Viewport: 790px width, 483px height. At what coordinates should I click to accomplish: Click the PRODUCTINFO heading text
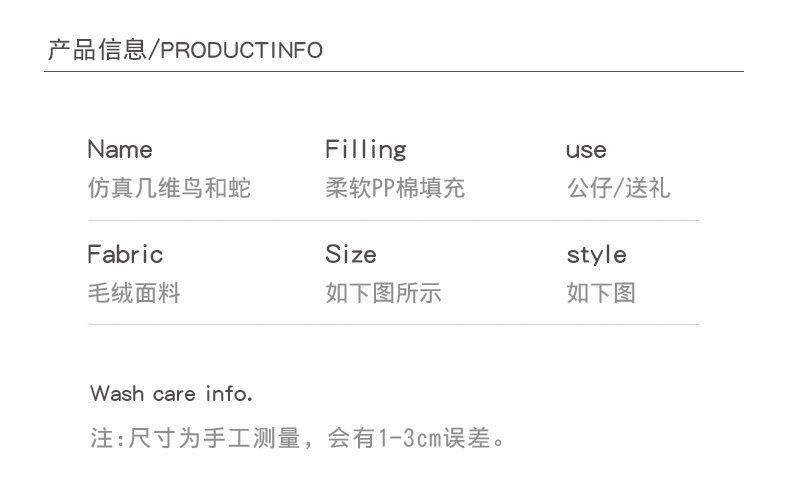241,51
